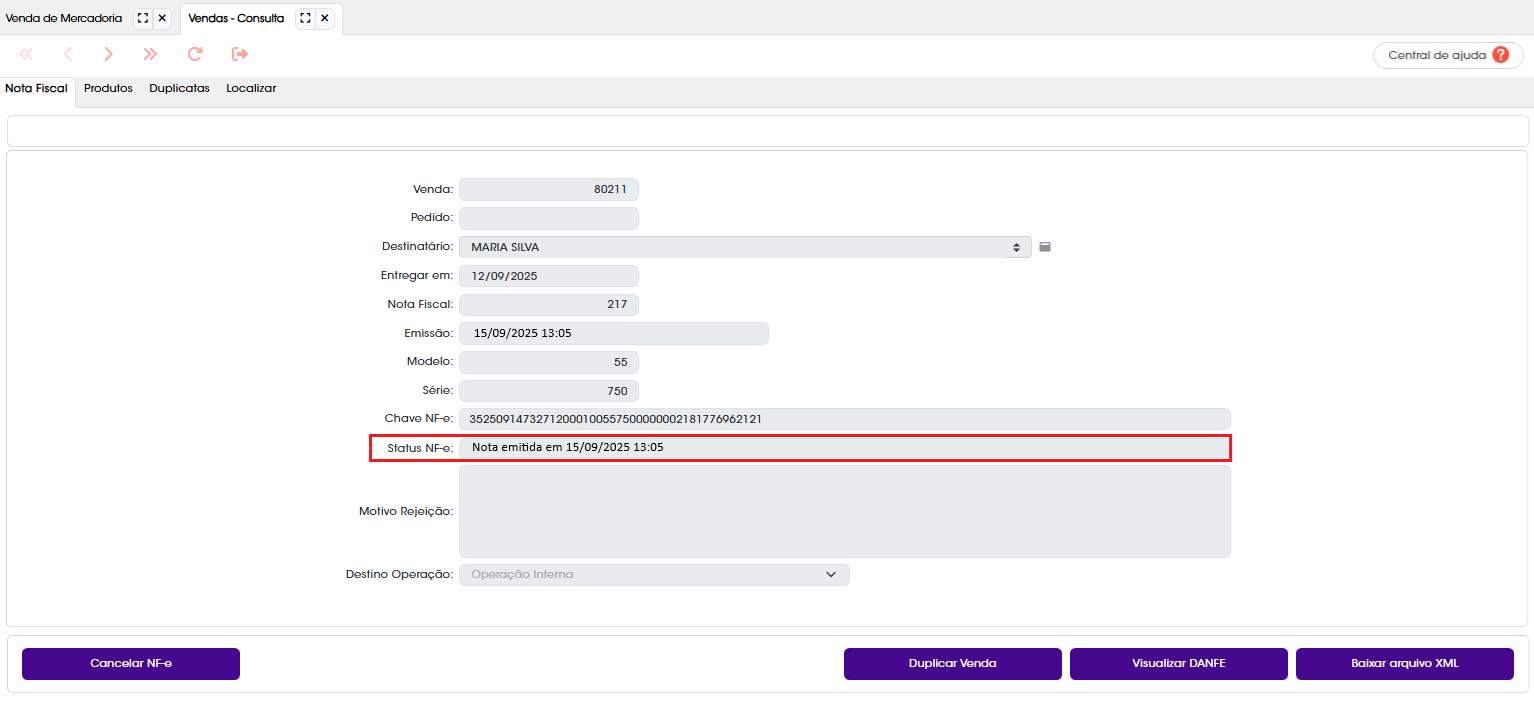Close the Venda de Mercadoria tab
1534x709 pixels.
pos(162,18)
